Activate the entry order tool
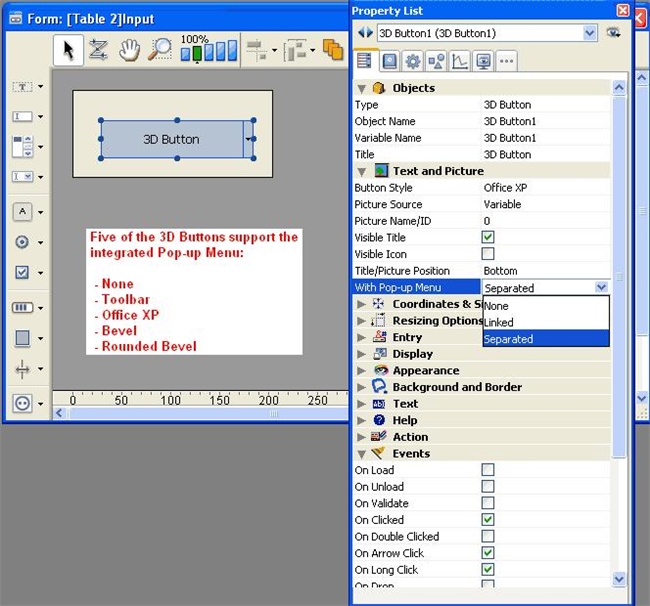650x606 pixels. pos(98,49)
